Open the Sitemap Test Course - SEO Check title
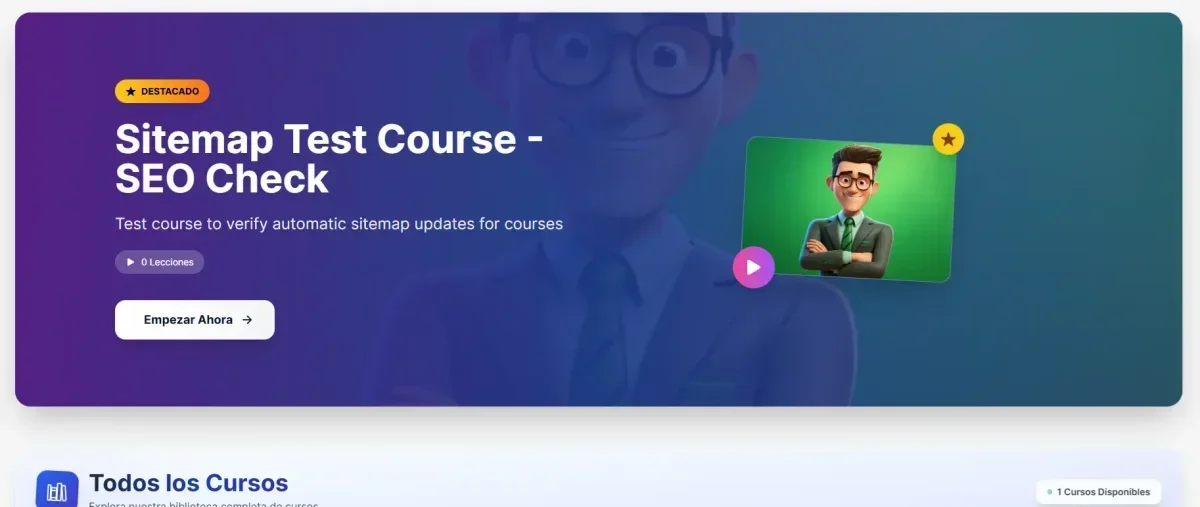 329,158
